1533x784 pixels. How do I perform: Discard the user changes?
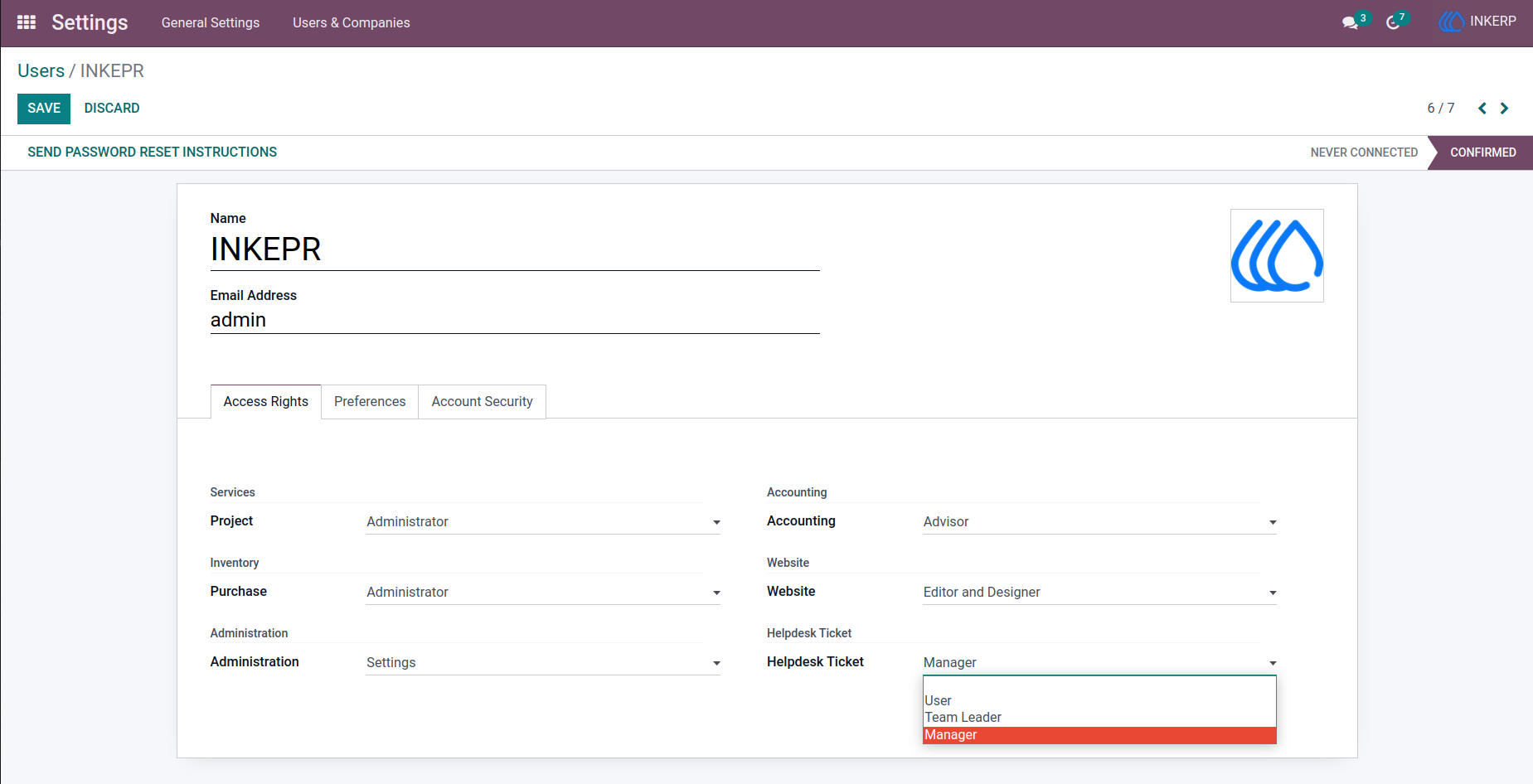[112, 109]
